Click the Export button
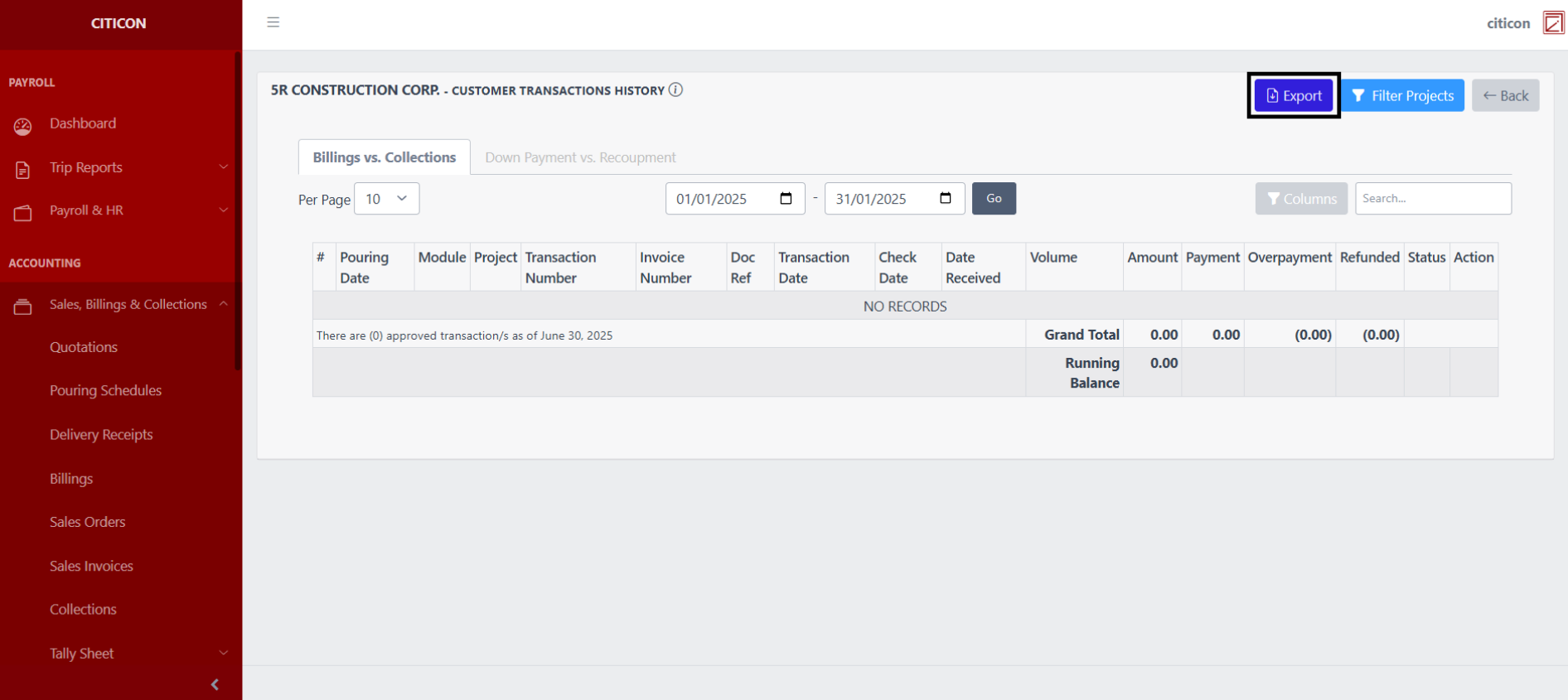 (x=1293, y=95)
